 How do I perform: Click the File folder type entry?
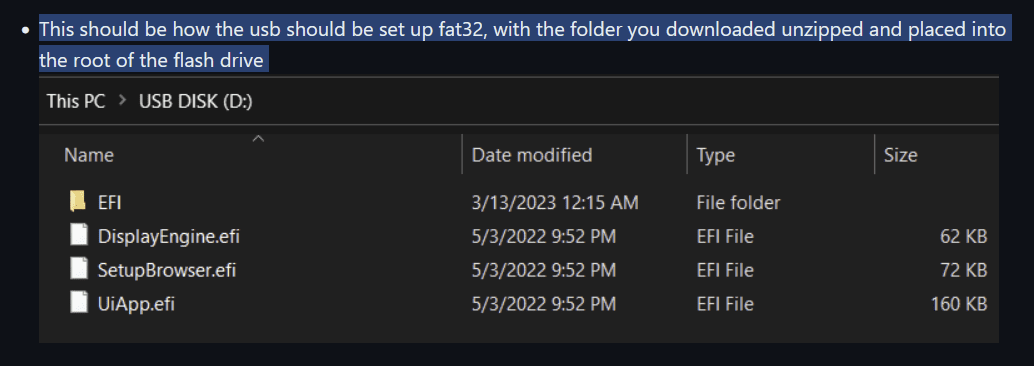[x=739, y=202]
